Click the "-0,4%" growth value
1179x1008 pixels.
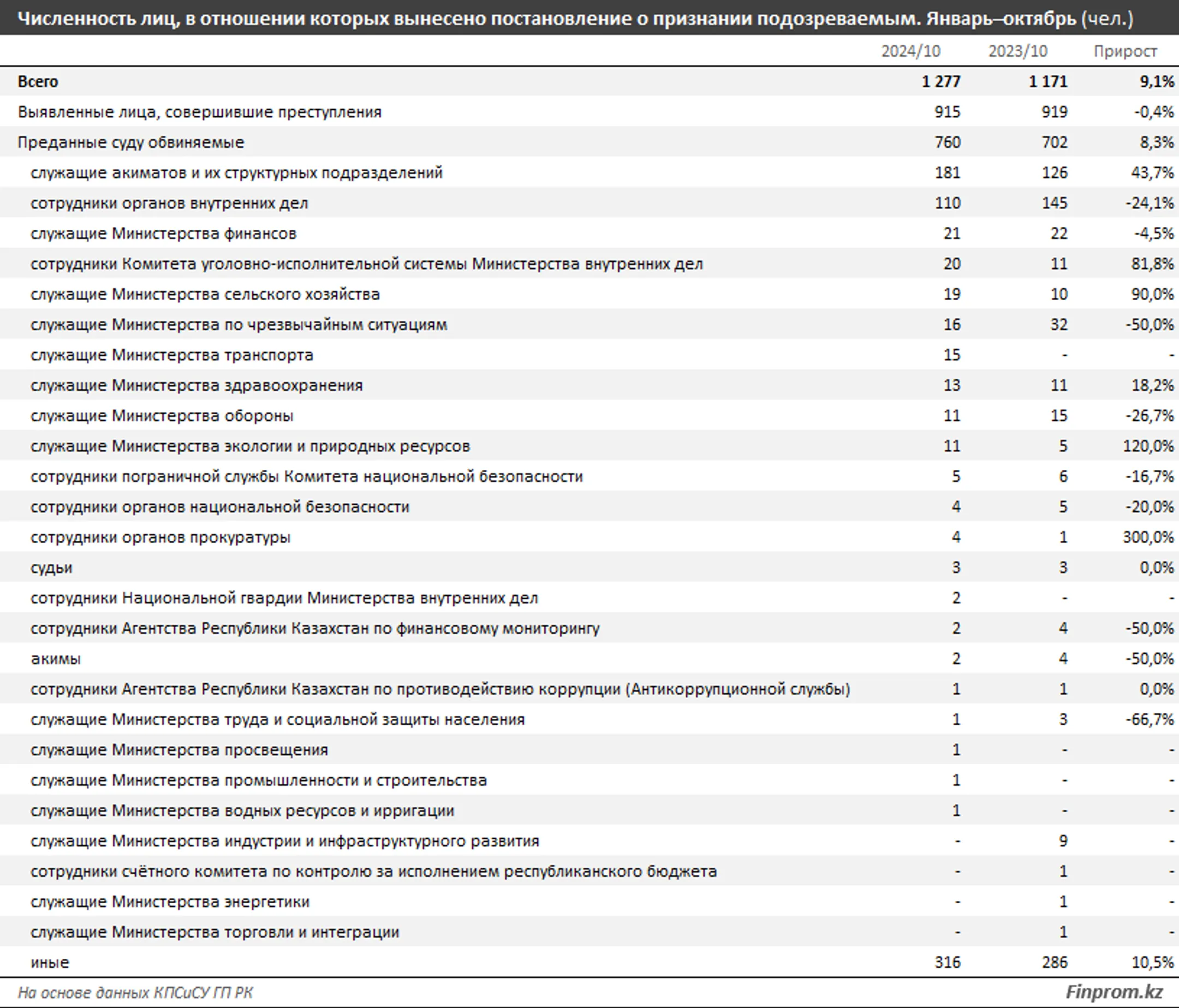coord(1153,112)
